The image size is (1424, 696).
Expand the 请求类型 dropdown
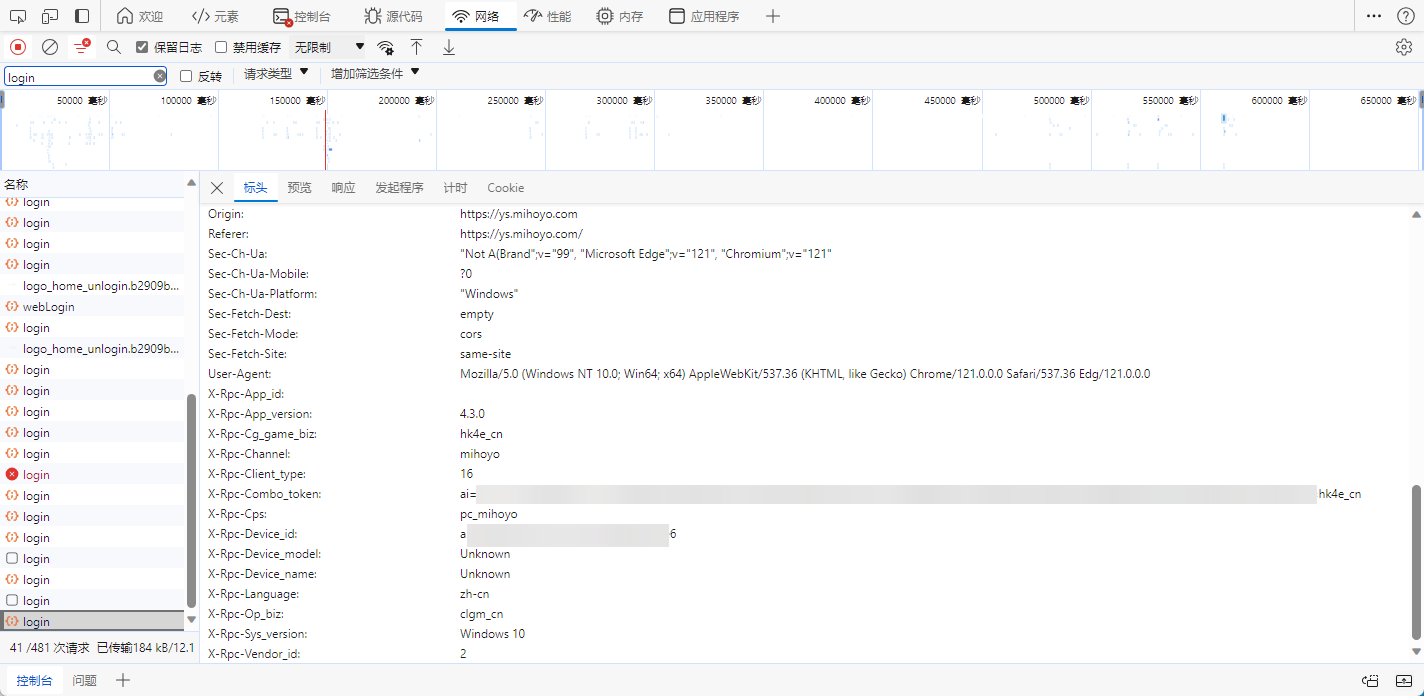[276, 74]
